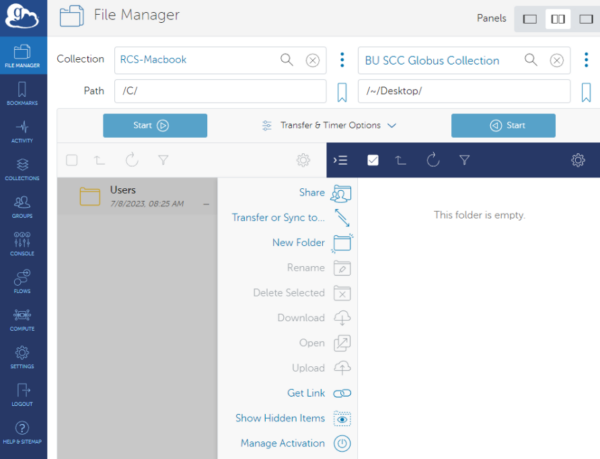Open Compute in the sidebar
This screenshot has height=459, width=600.
(x=22, y=319)
